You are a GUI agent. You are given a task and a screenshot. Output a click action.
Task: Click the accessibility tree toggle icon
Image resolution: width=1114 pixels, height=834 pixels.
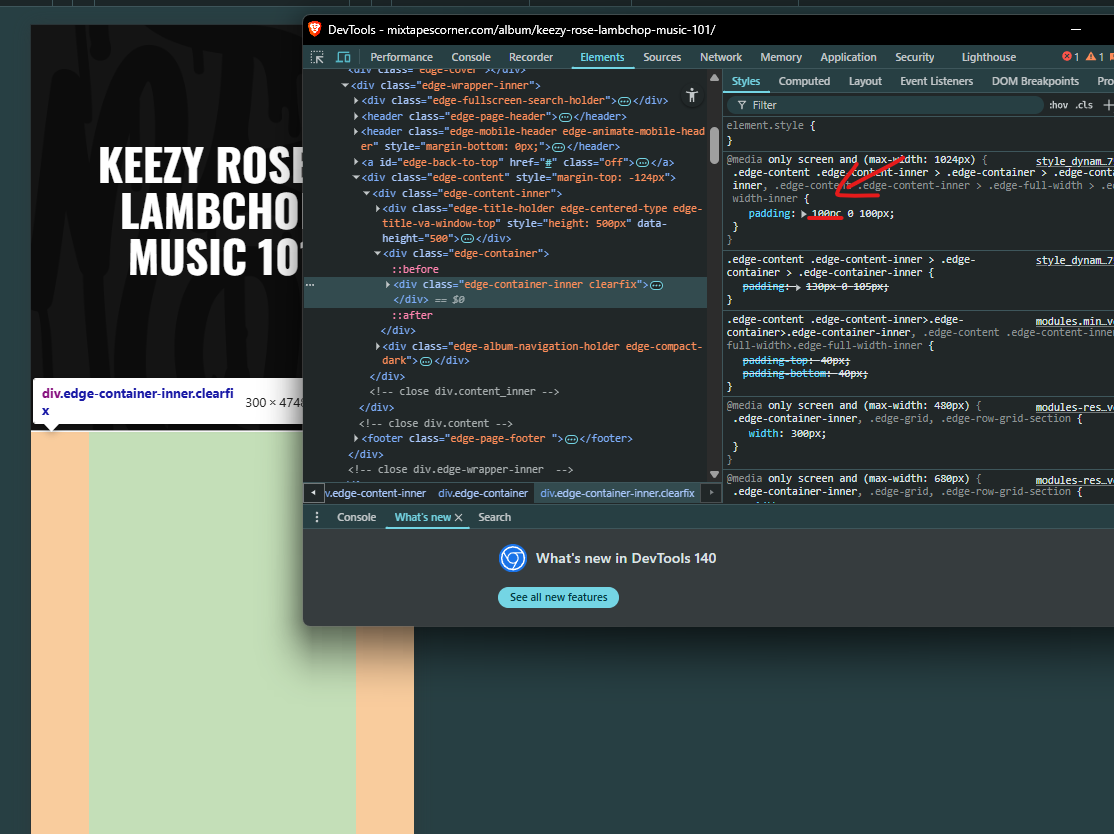pyautogui.click(x=691, y=95)
